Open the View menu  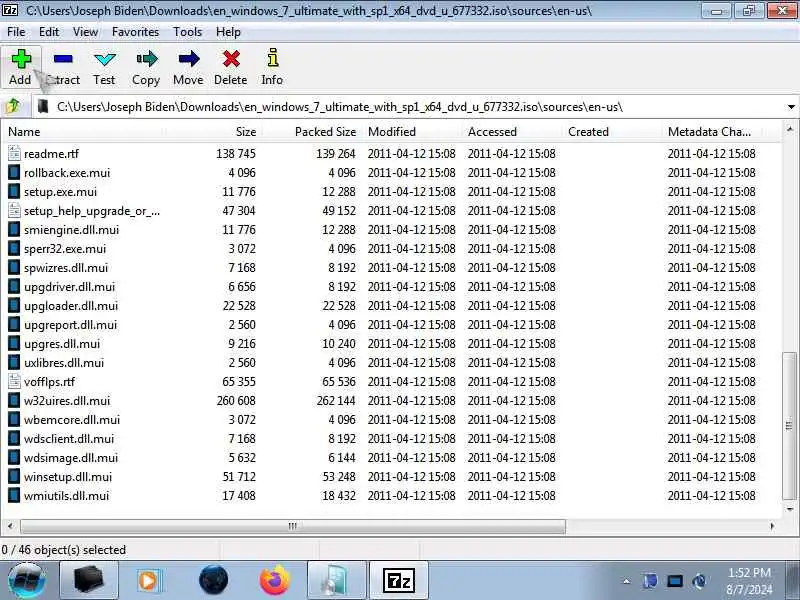(x=85, y=32)
